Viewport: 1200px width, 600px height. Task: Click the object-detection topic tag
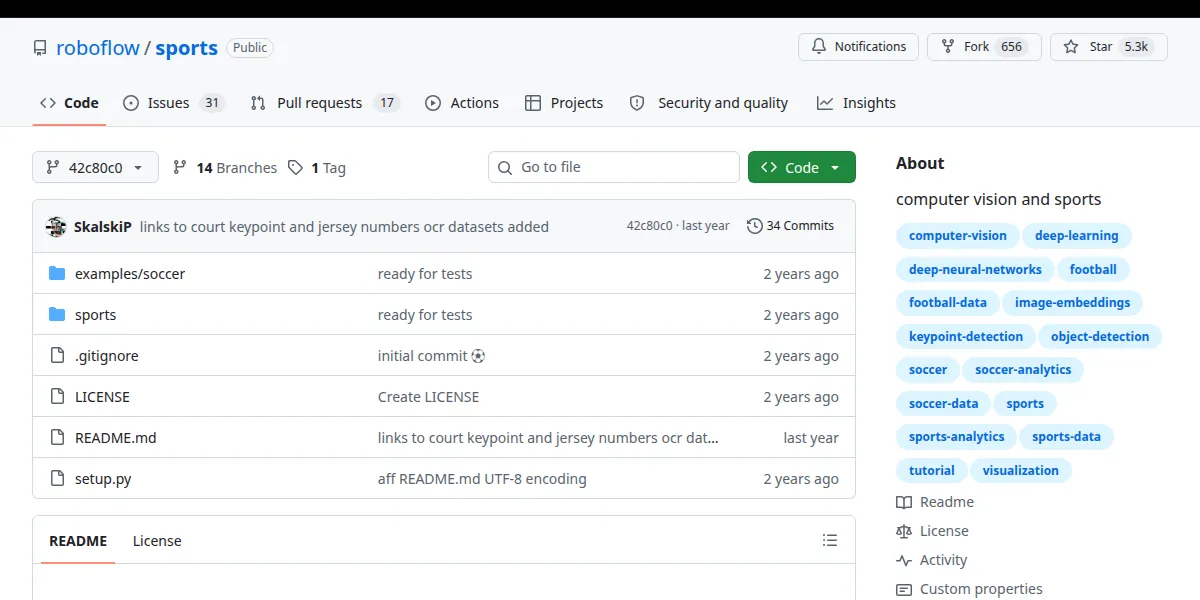[x=1100, y=337]
